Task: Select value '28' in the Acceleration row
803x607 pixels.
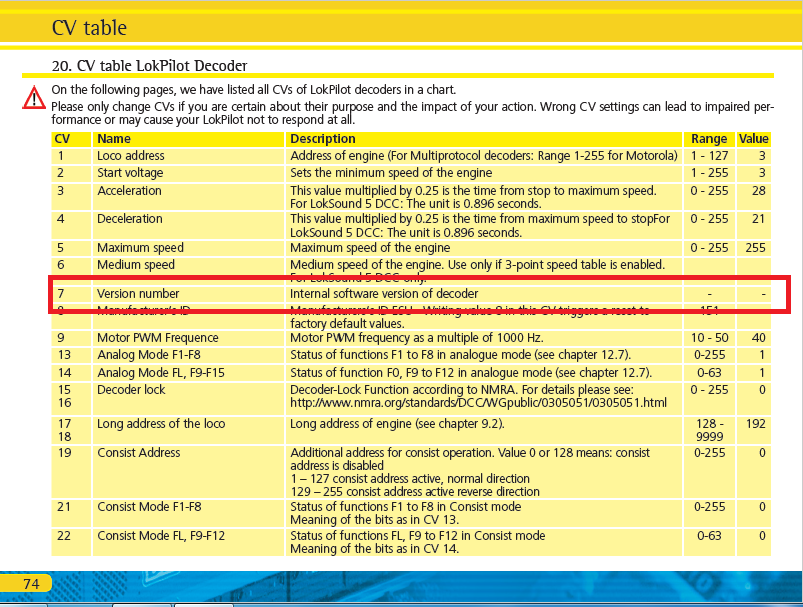Action: (x=758, y=191)
